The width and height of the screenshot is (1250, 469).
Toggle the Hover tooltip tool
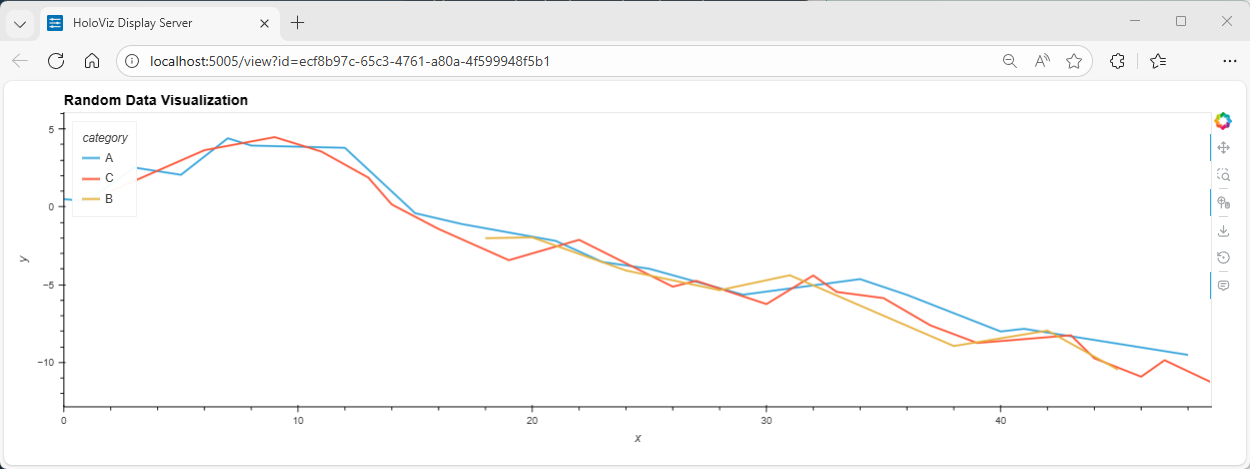pos(1222,286)
